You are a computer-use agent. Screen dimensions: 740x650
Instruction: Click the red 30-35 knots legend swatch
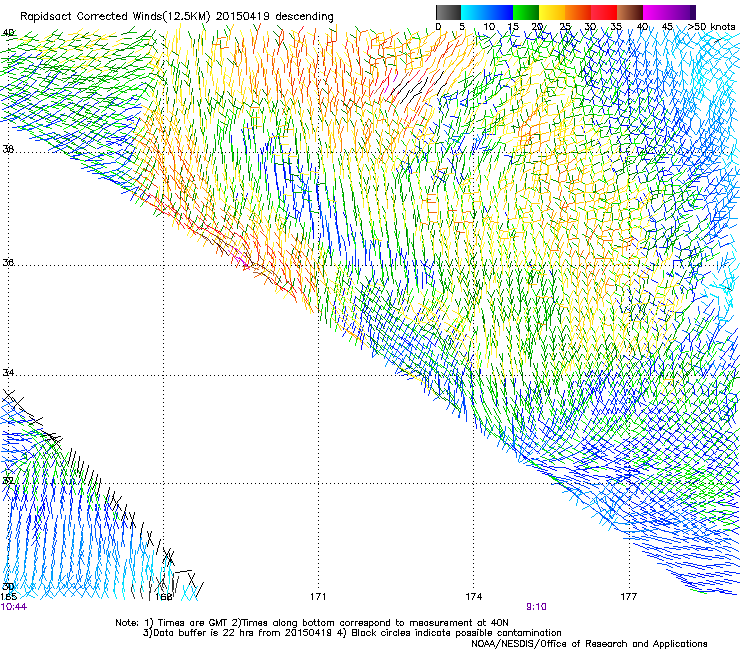pos(604,12)
